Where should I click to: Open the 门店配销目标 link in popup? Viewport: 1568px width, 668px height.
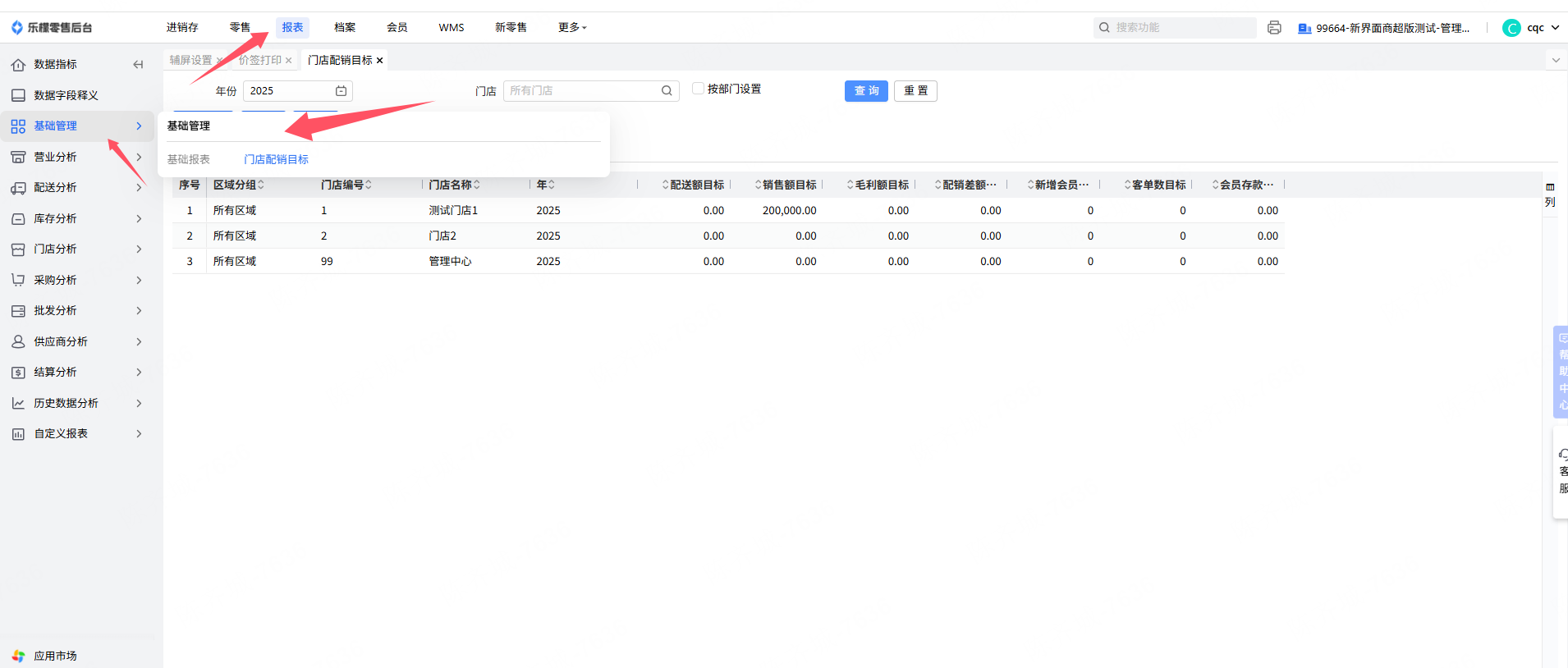point(276,159)
